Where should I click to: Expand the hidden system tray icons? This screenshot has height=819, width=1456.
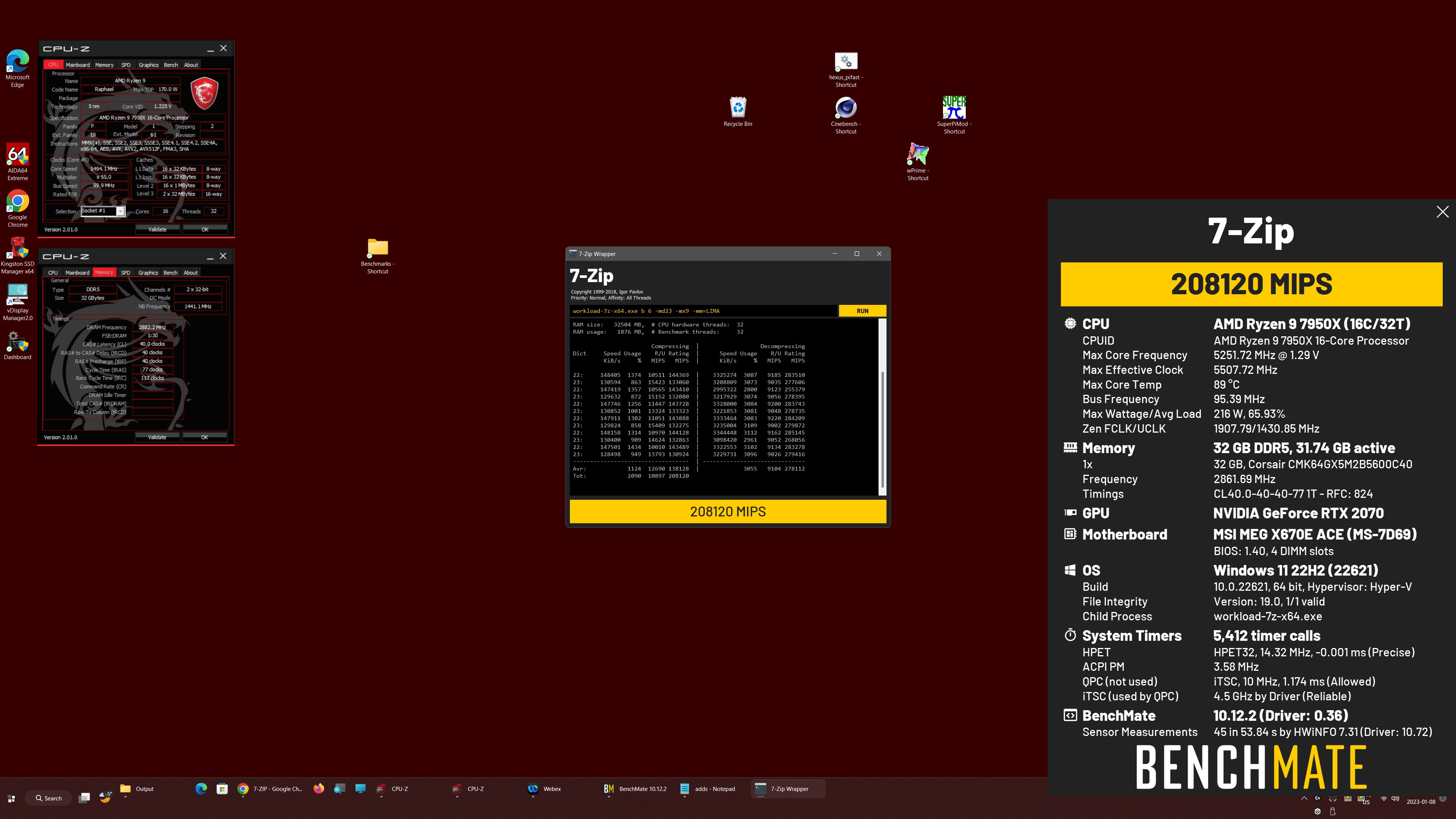point(1304,799)
